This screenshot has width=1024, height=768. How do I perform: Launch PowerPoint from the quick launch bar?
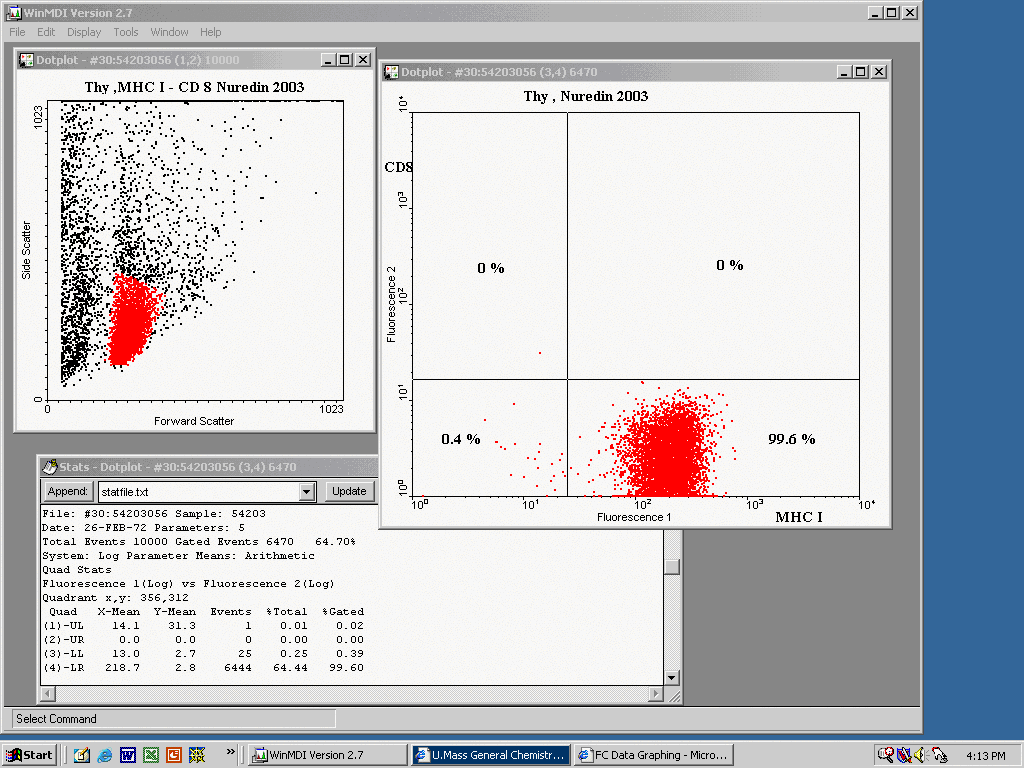tap(173, 755)
